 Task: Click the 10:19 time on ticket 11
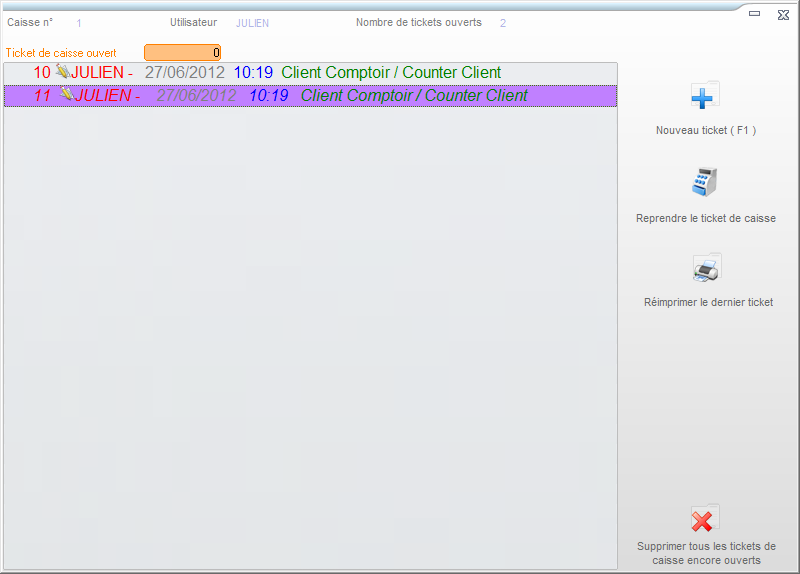point(268,96)
